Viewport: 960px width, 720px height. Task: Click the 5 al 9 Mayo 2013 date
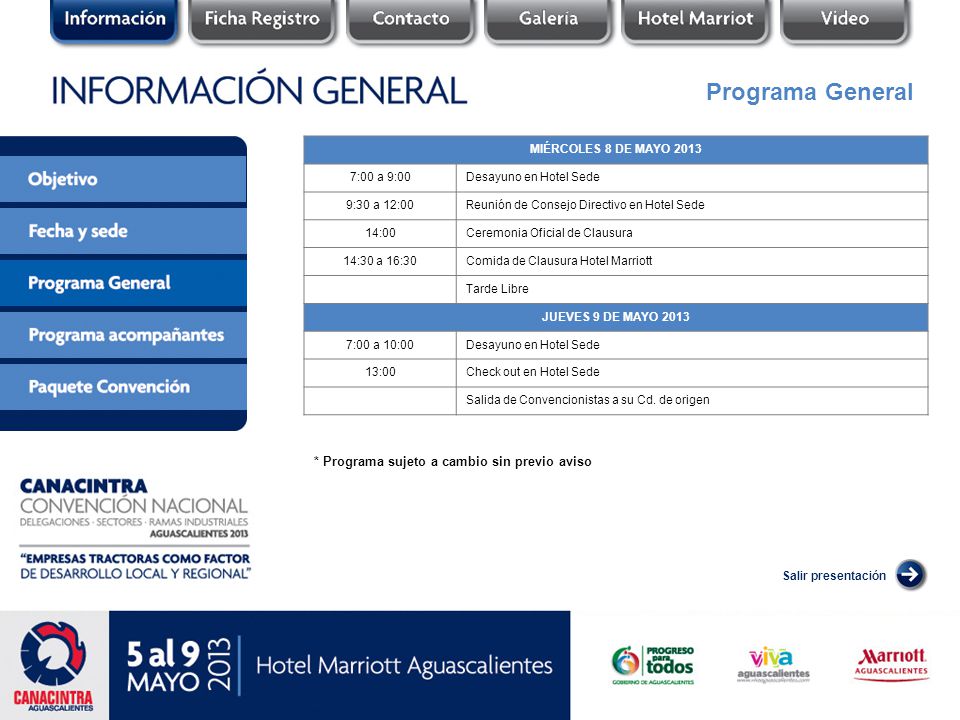point(179,666)
